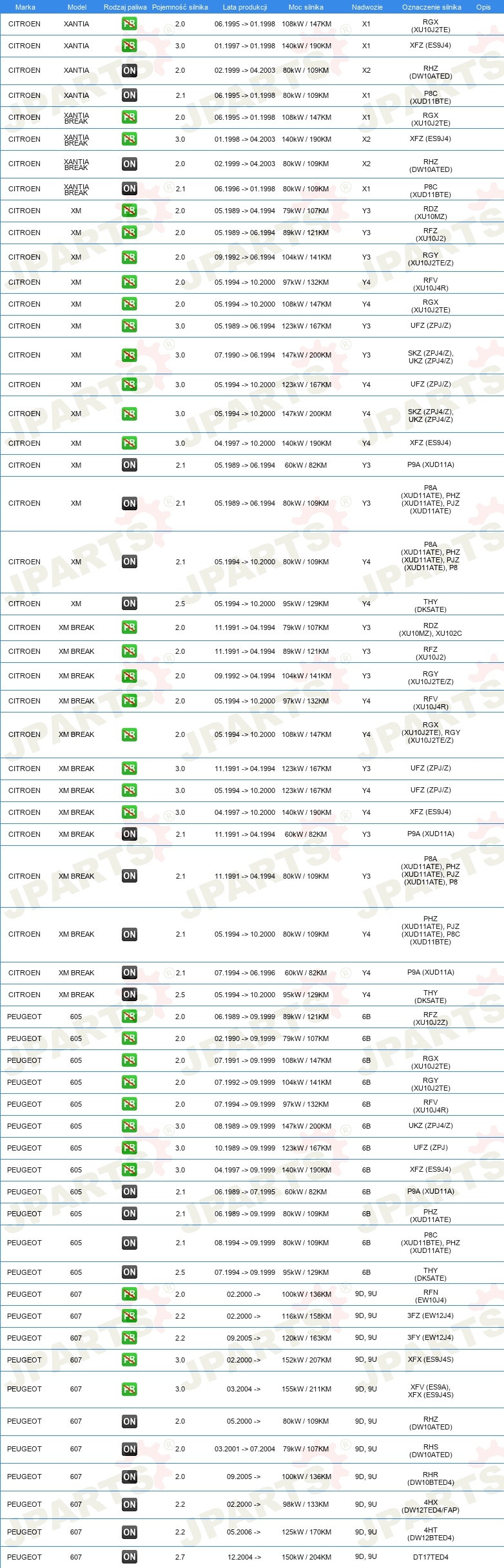Select the 2.7 engine capacity cell

pos(180,1557)
